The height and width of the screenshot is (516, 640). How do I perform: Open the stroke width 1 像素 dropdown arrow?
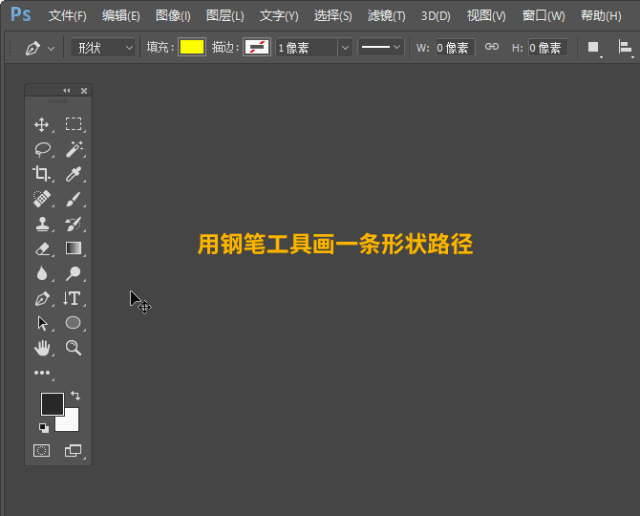coord(345,48)
